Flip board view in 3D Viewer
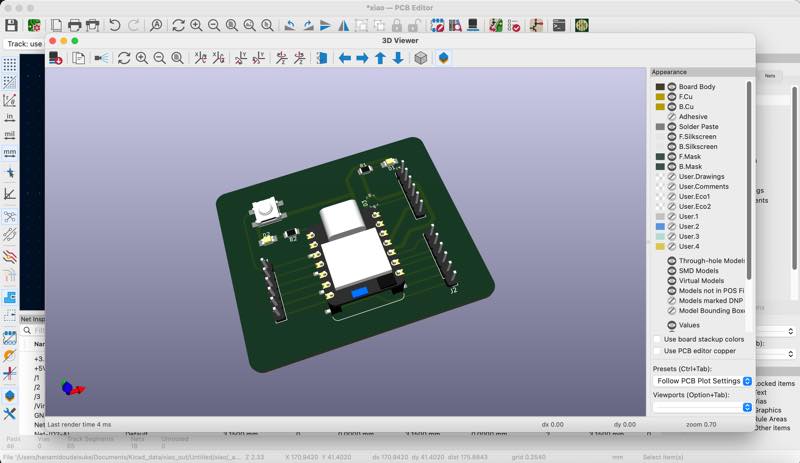 (x=322, y=58)
